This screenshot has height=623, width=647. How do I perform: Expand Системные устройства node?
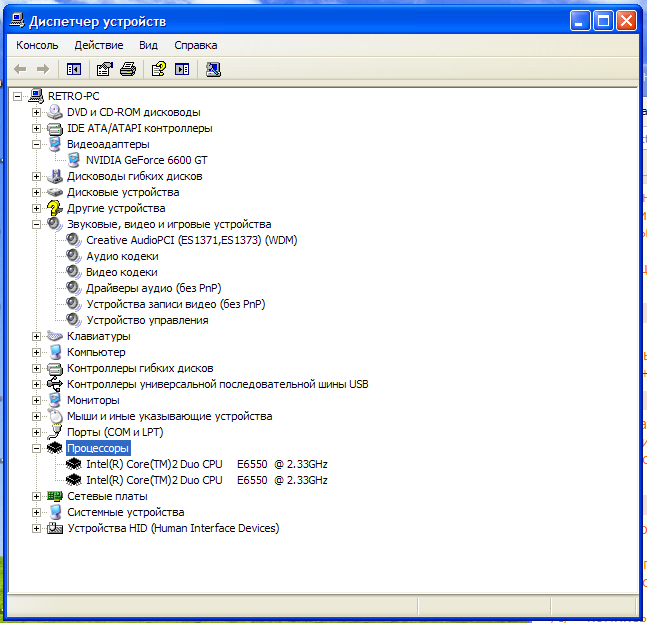pyautogui.click(x=36, y=512)
